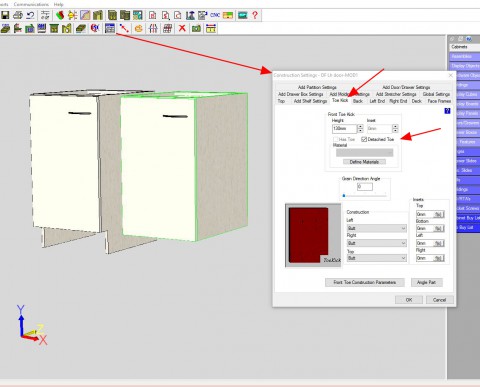Click Front Toe Construction Parameters button

[365, 282]
